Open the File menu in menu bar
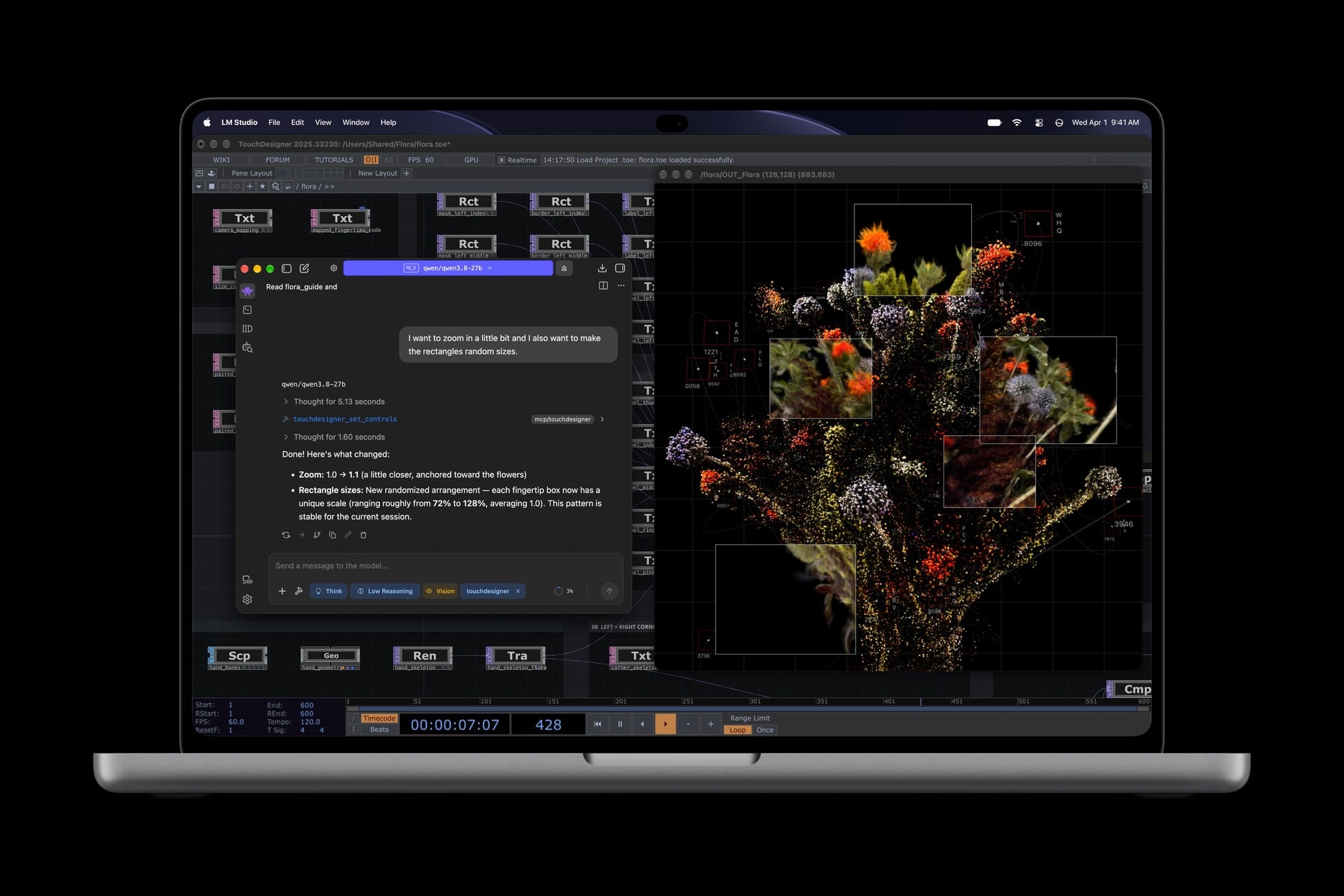The image size is (1344, 896). click(274, 123)
